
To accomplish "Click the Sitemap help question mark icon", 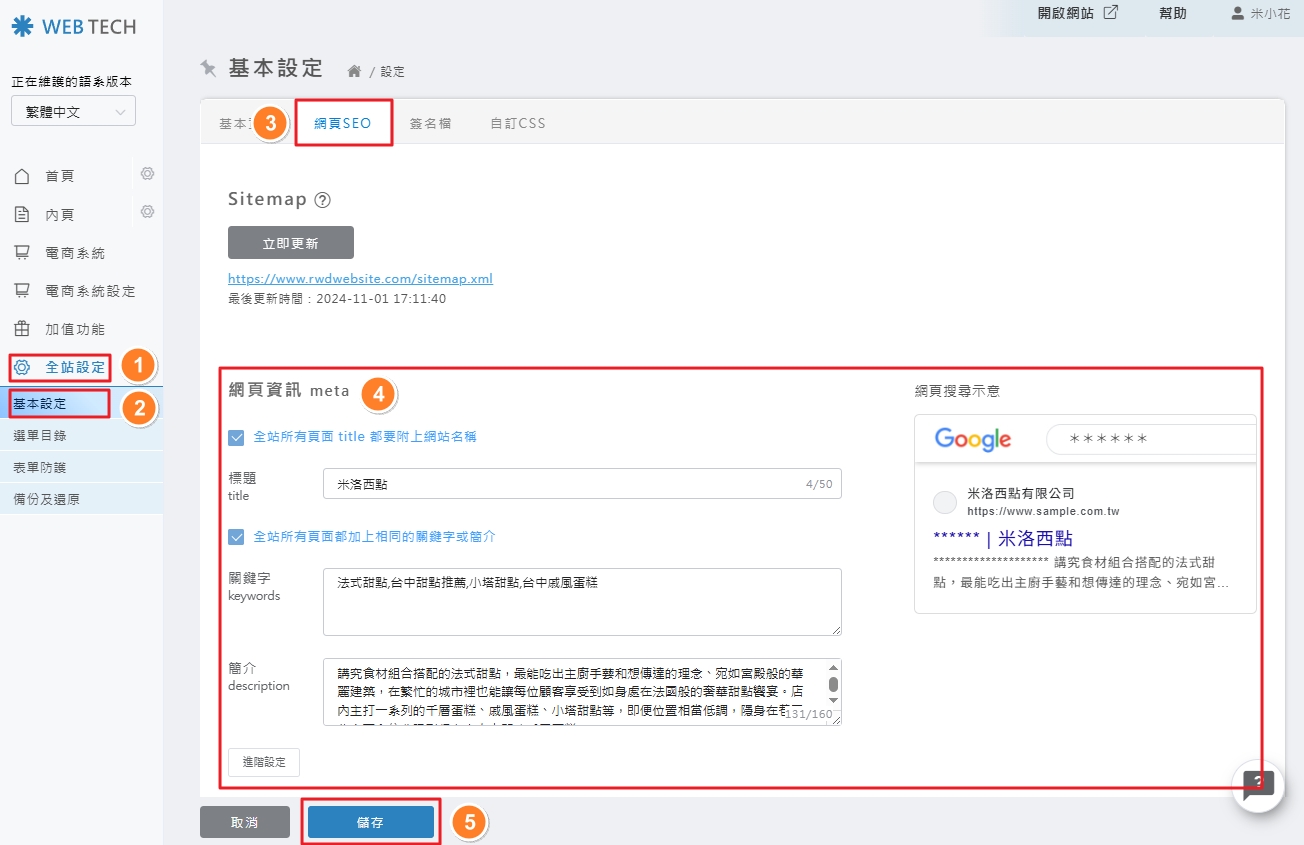I will 322,200.
